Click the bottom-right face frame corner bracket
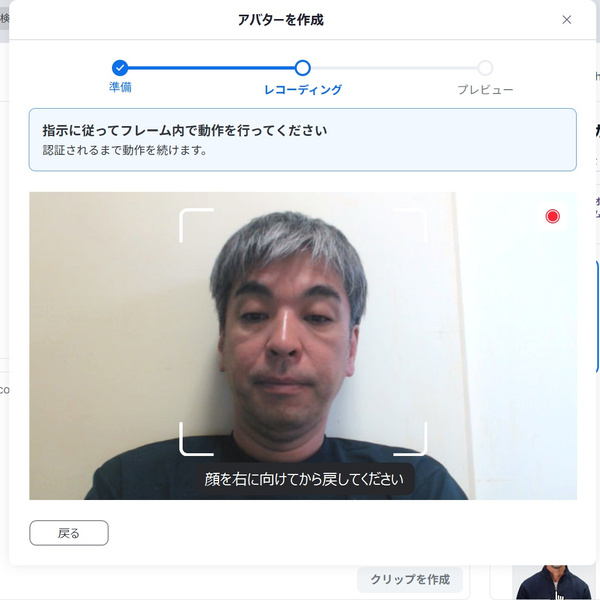 (410, 439)
